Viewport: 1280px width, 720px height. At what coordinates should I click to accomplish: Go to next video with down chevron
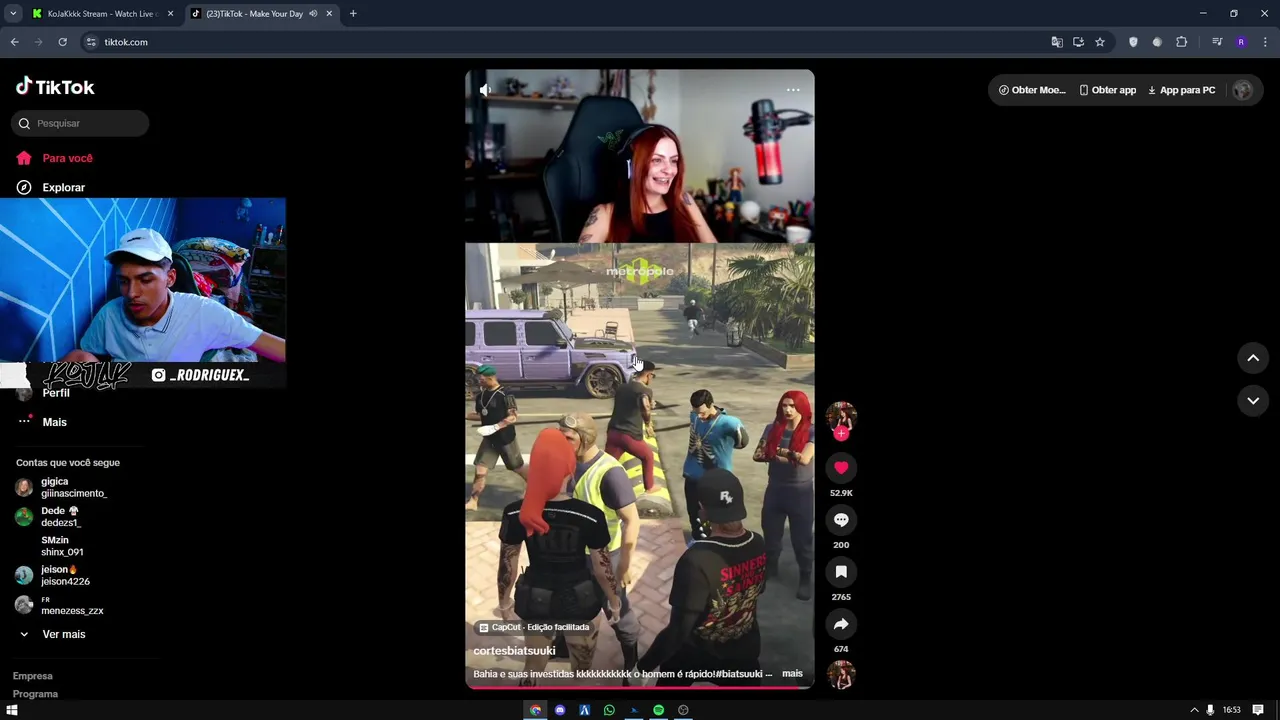click(x=1253, y=400)
